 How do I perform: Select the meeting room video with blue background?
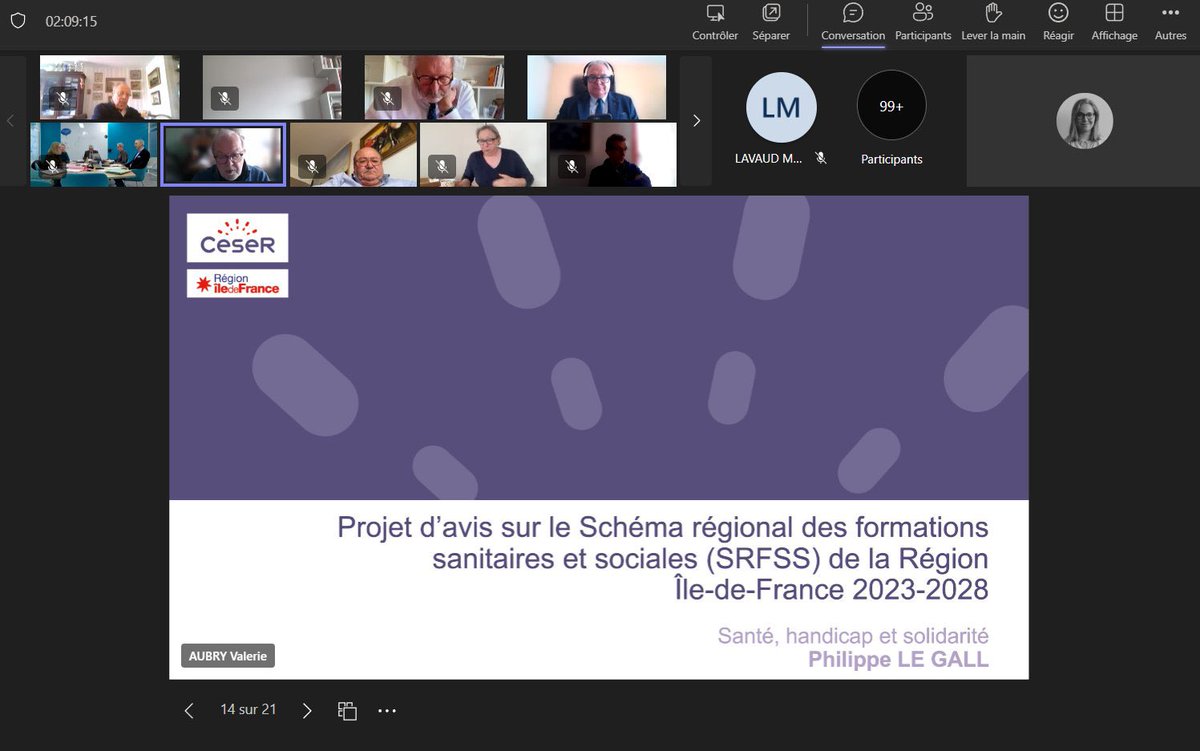pyautogui.click(x=94, y=154)
